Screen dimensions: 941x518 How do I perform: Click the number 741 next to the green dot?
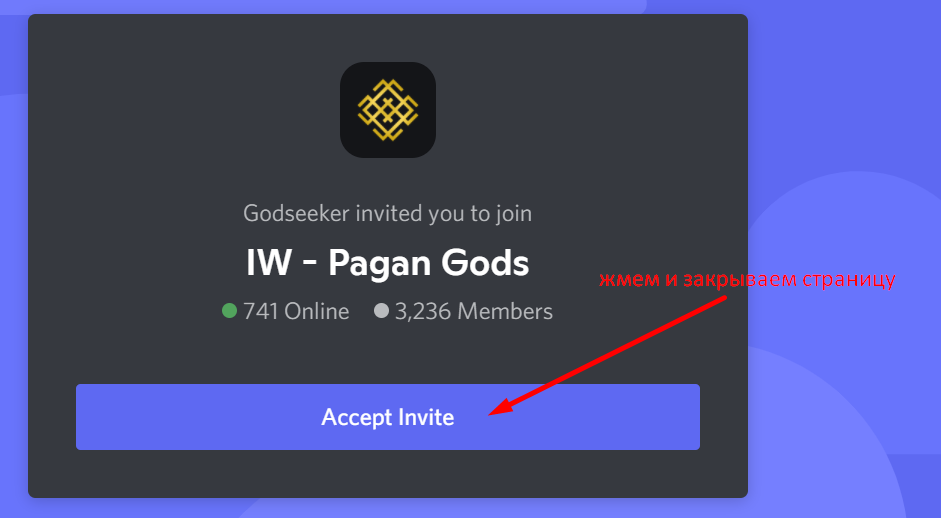click(260, 311)
